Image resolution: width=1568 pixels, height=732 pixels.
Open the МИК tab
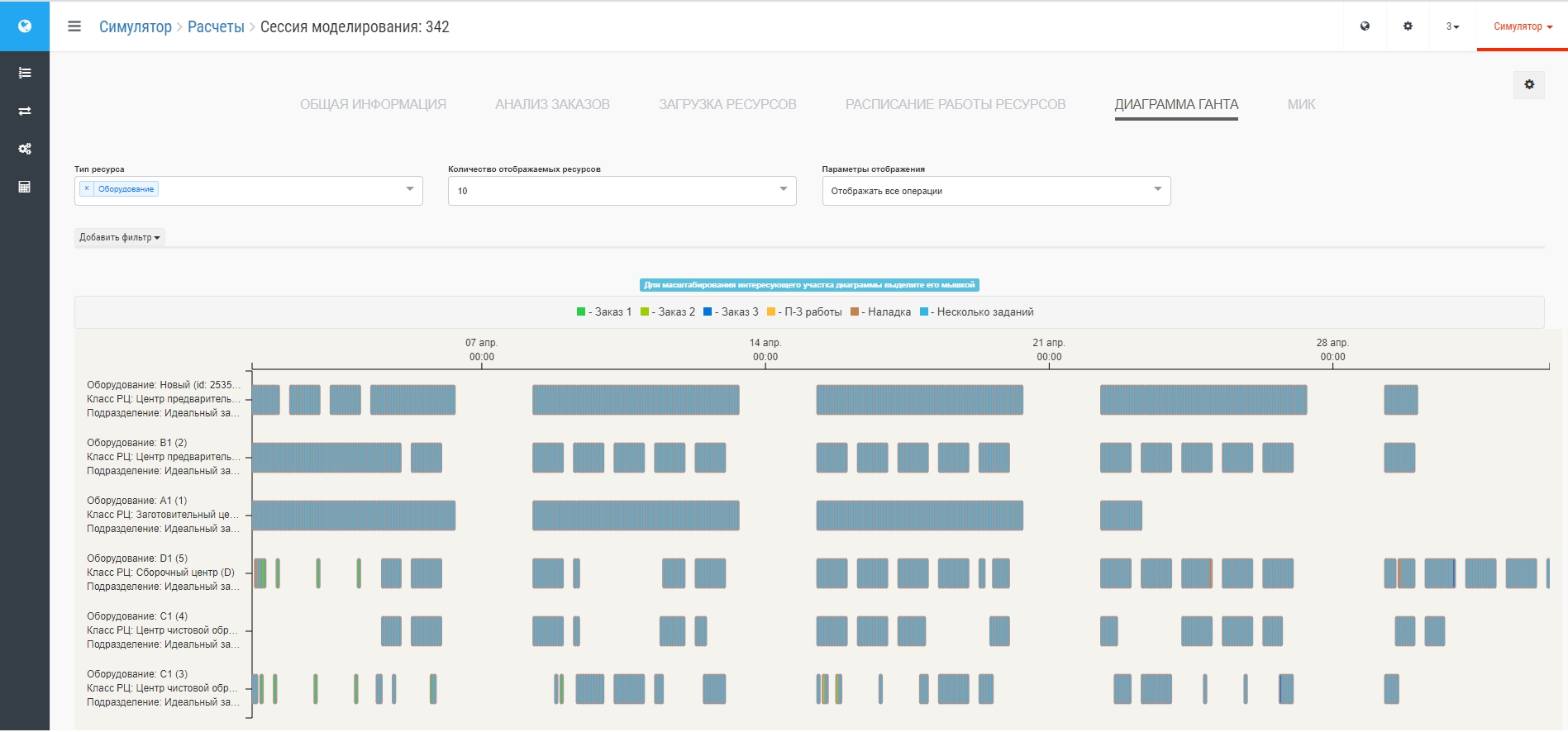(1301, 104)
